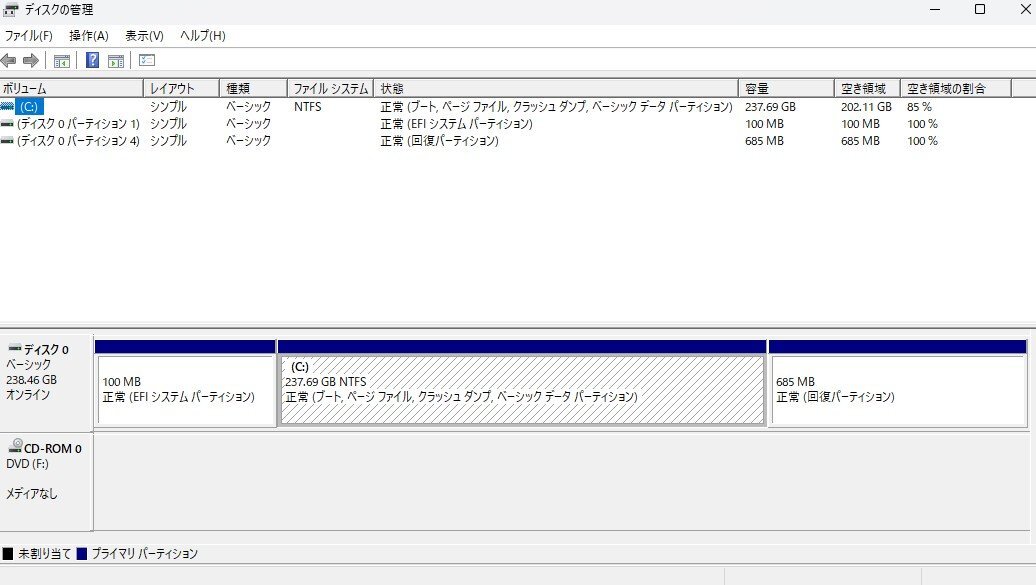The height and width of the screenshot is (585, 1036).
Task: Click the 未割り当て legend label
Action: [x=44, y=554]
